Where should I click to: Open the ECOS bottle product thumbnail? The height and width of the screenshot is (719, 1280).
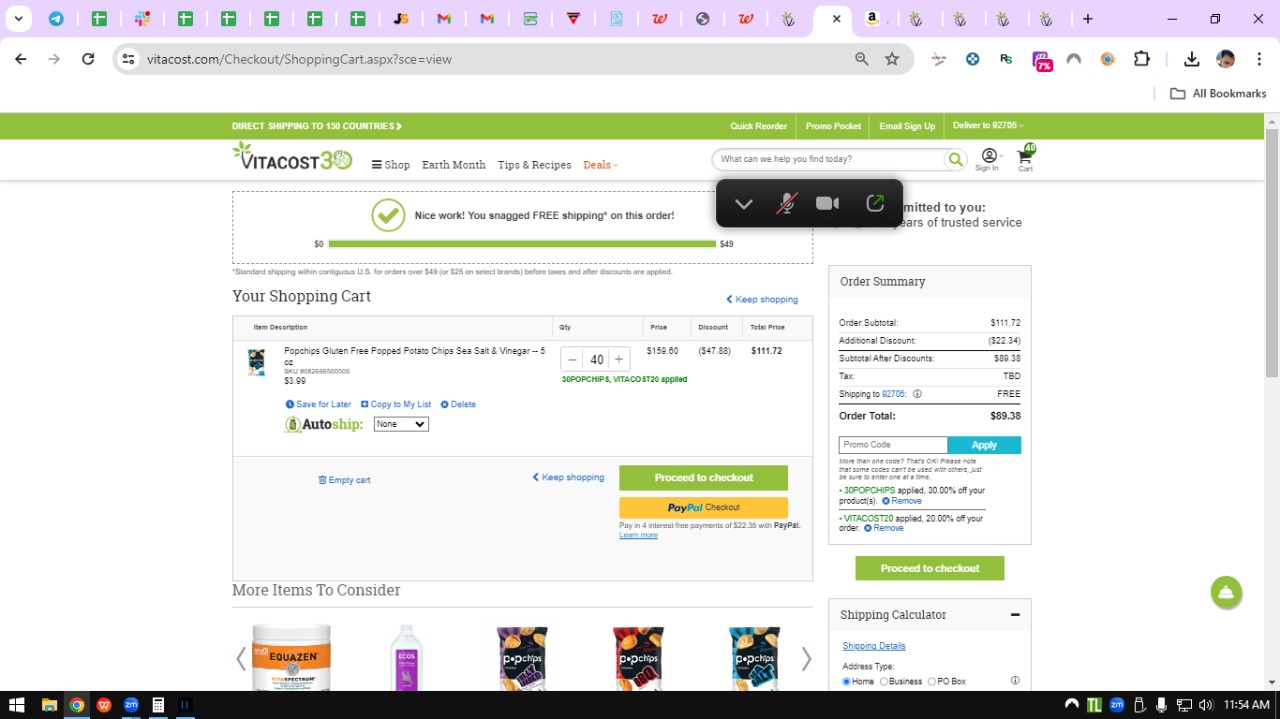tap(407, 657)
